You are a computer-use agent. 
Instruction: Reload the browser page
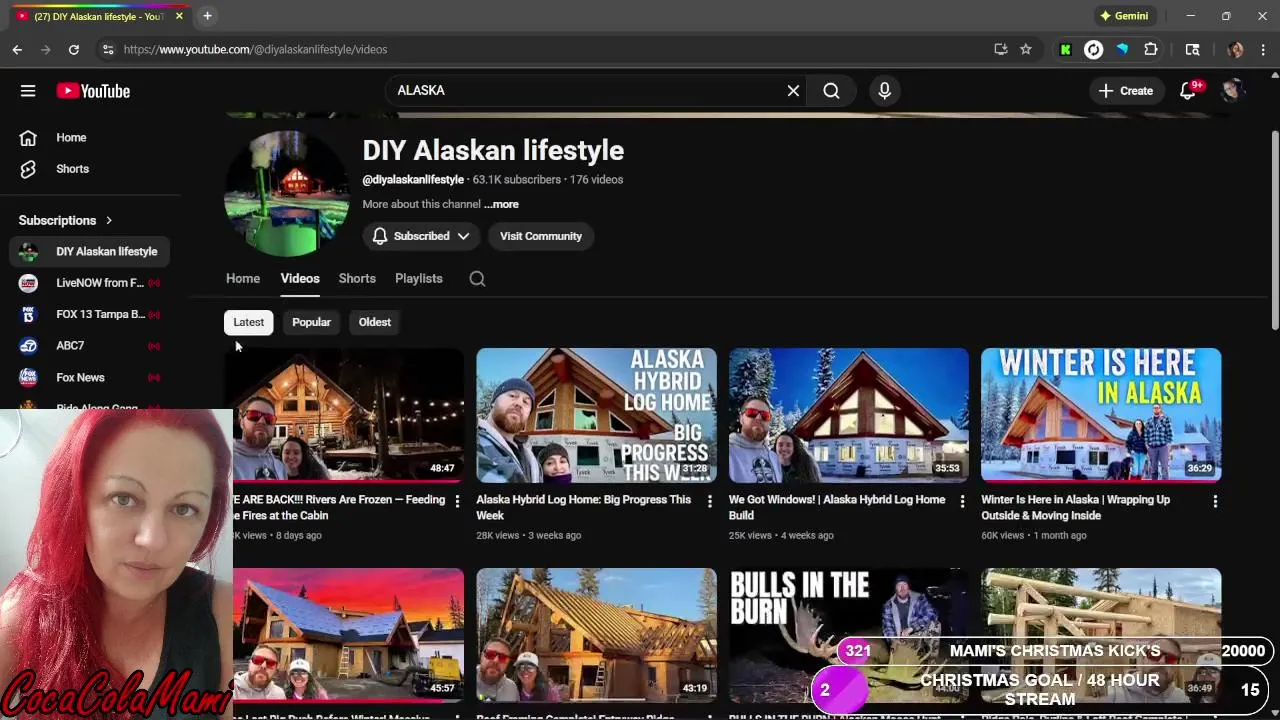click(74, 49)
